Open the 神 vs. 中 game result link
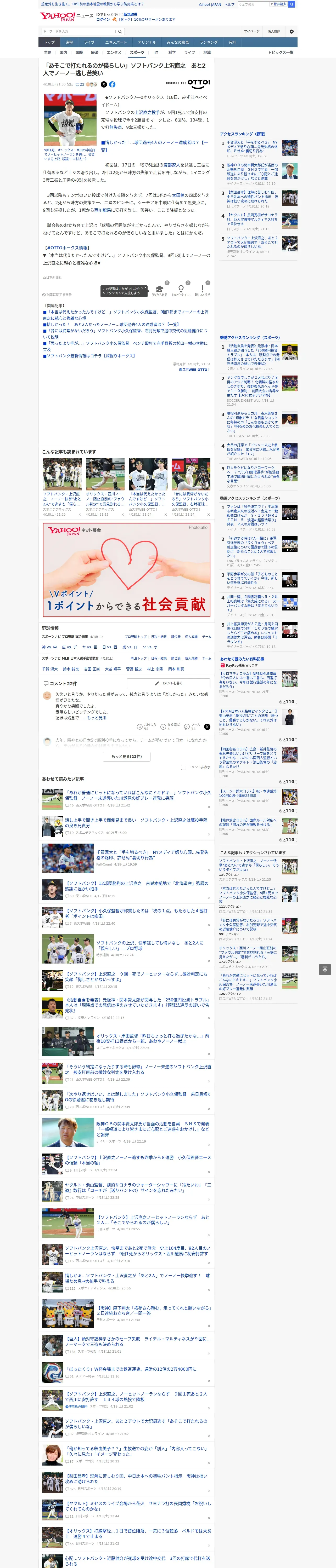Screen dimensions: 336x1568 tap(49, 647)
